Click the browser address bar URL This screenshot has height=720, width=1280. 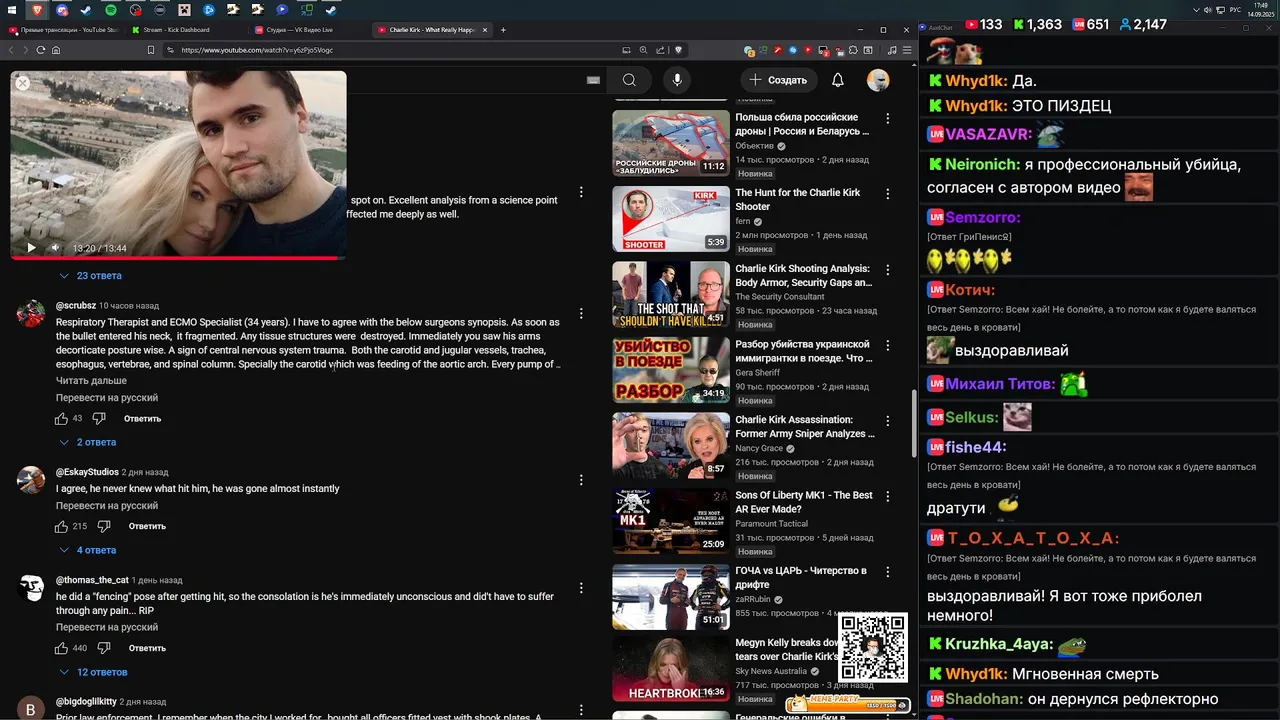pos(257,50)
